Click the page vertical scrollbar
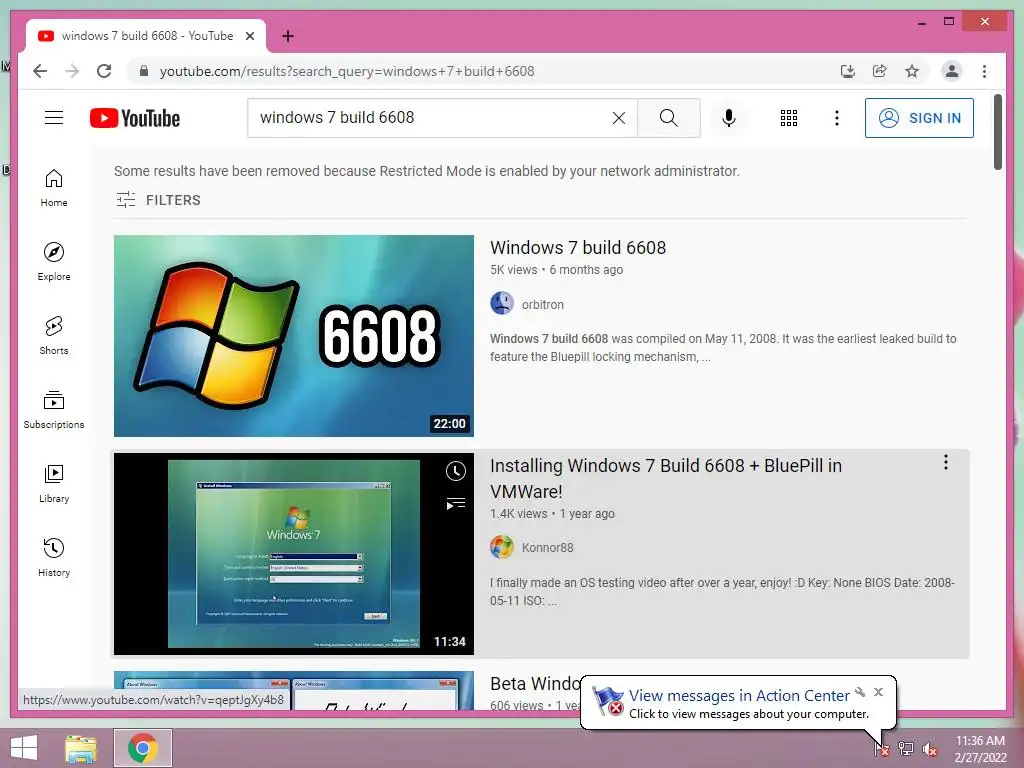The height and width of the screenshot is (768, 1024). coord(997,133)
